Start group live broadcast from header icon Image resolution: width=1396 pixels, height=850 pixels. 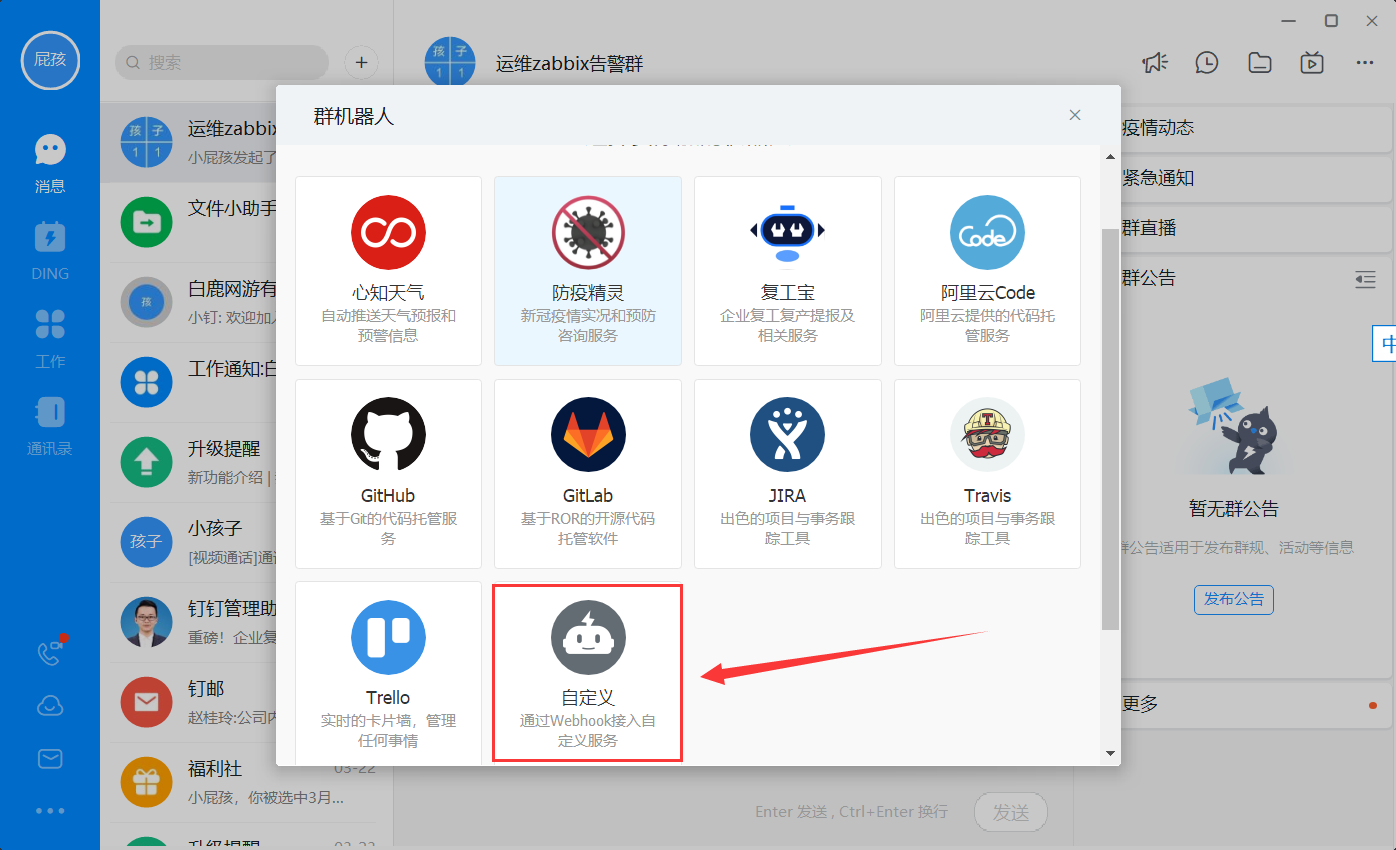pyautogui.click(x=1312, y=62)
